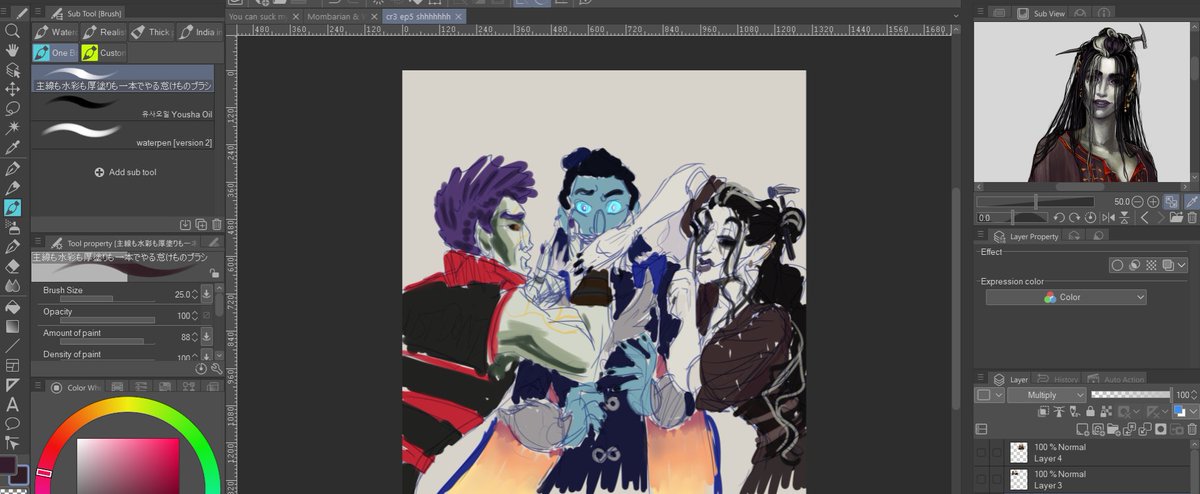Select the Pencil tool

click(x=13, y=187)
